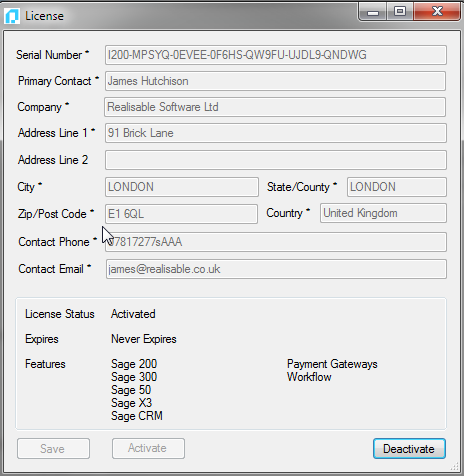Click the 'Features' label
The image size is (464, 476).
click(45, 364)
